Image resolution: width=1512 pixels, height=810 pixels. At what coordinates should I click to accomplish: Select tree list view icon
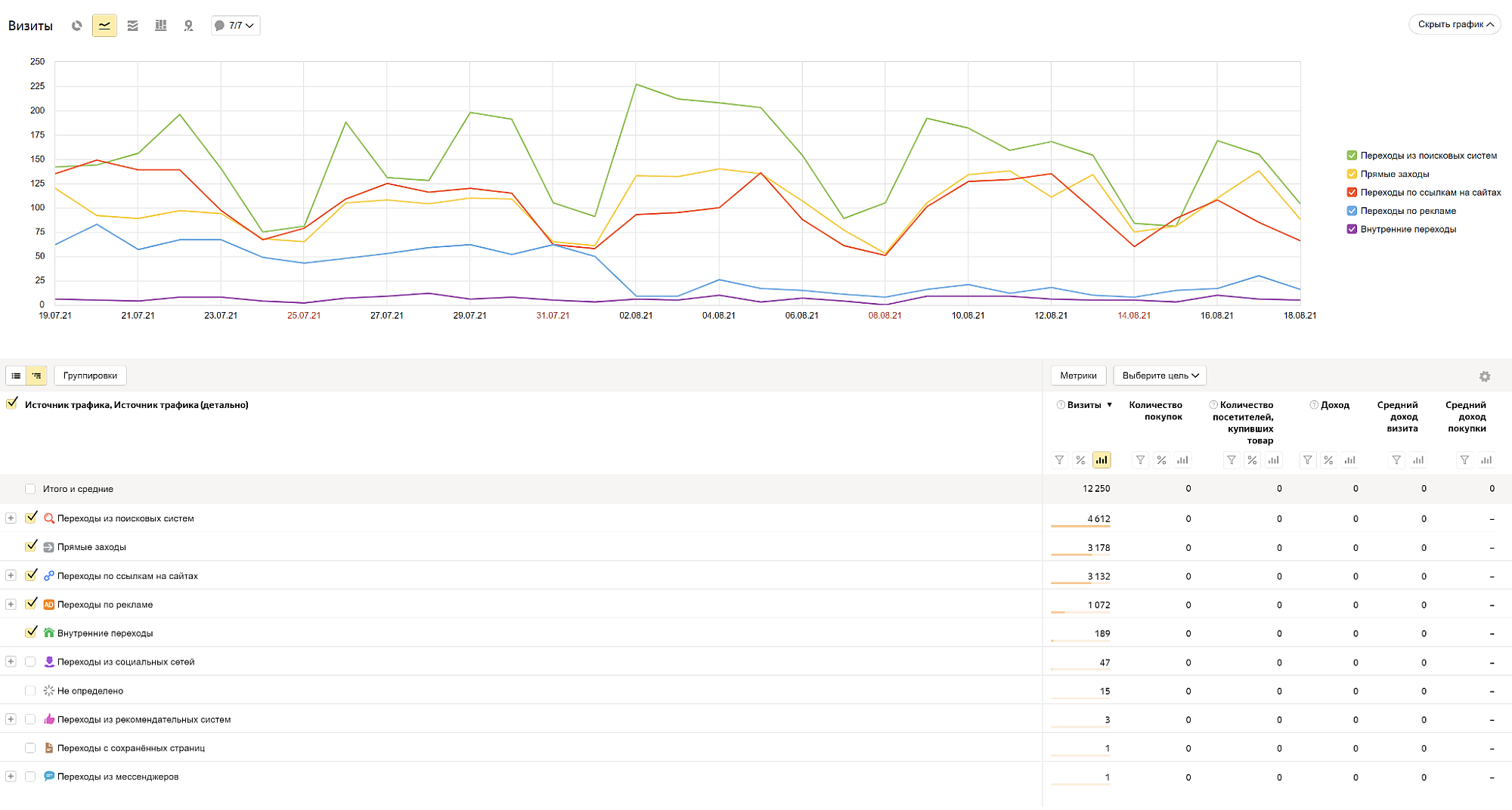36,376
